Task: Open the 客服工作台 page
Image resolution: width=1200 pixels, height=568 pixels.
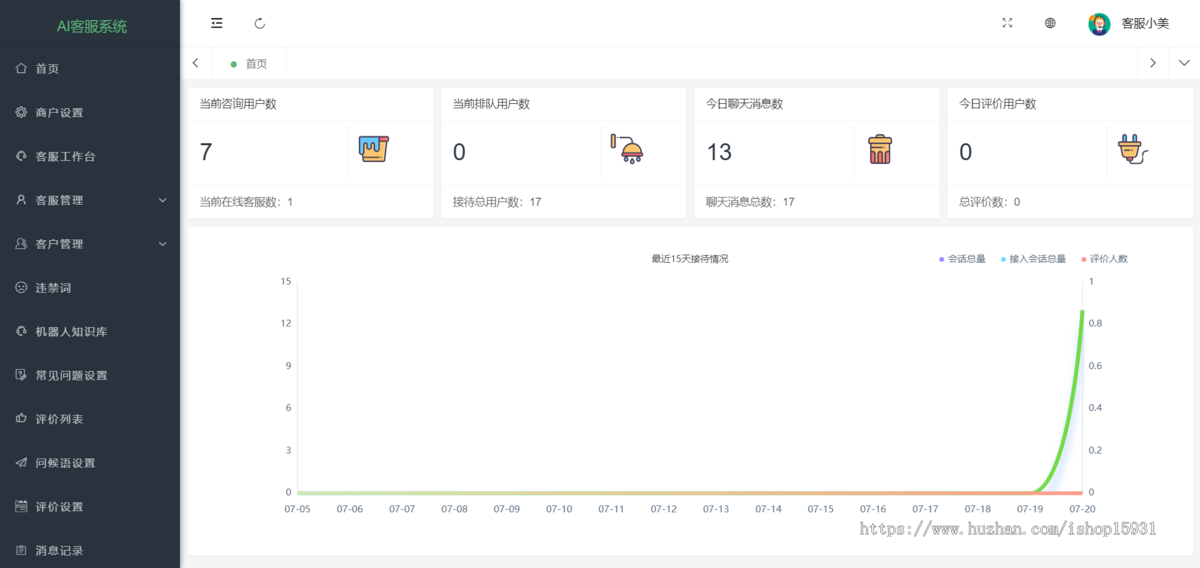Action: 65,156
